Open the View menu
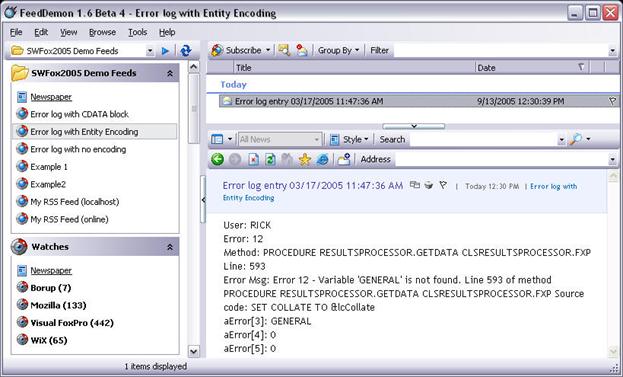 pos(68,32)
